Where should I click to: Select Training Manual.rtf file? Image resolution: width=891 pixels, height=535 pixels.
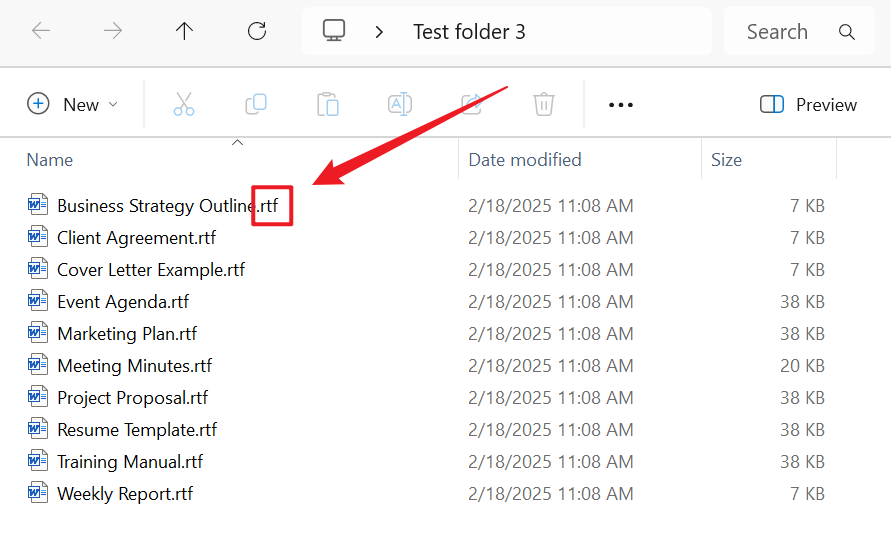point(130,461)
